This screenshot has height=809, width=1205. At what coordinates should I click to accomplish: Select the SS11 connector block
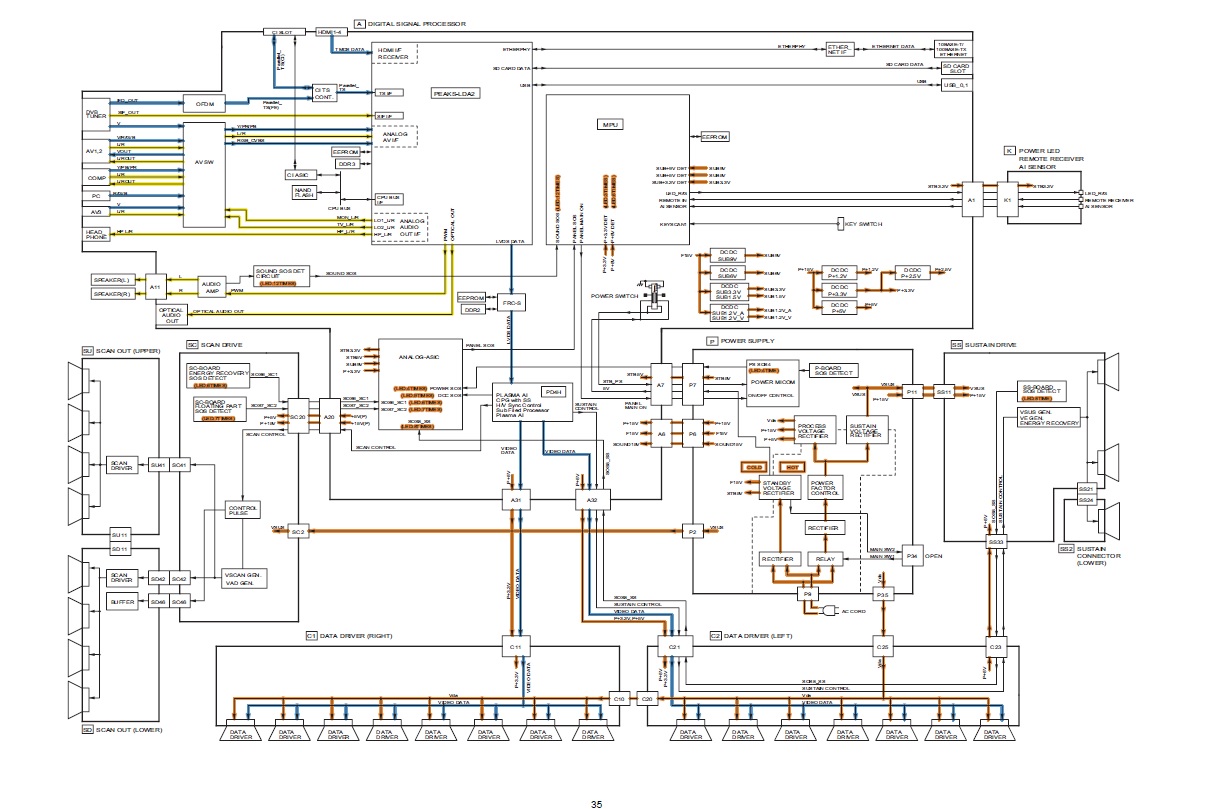click(x=943, y=393)
